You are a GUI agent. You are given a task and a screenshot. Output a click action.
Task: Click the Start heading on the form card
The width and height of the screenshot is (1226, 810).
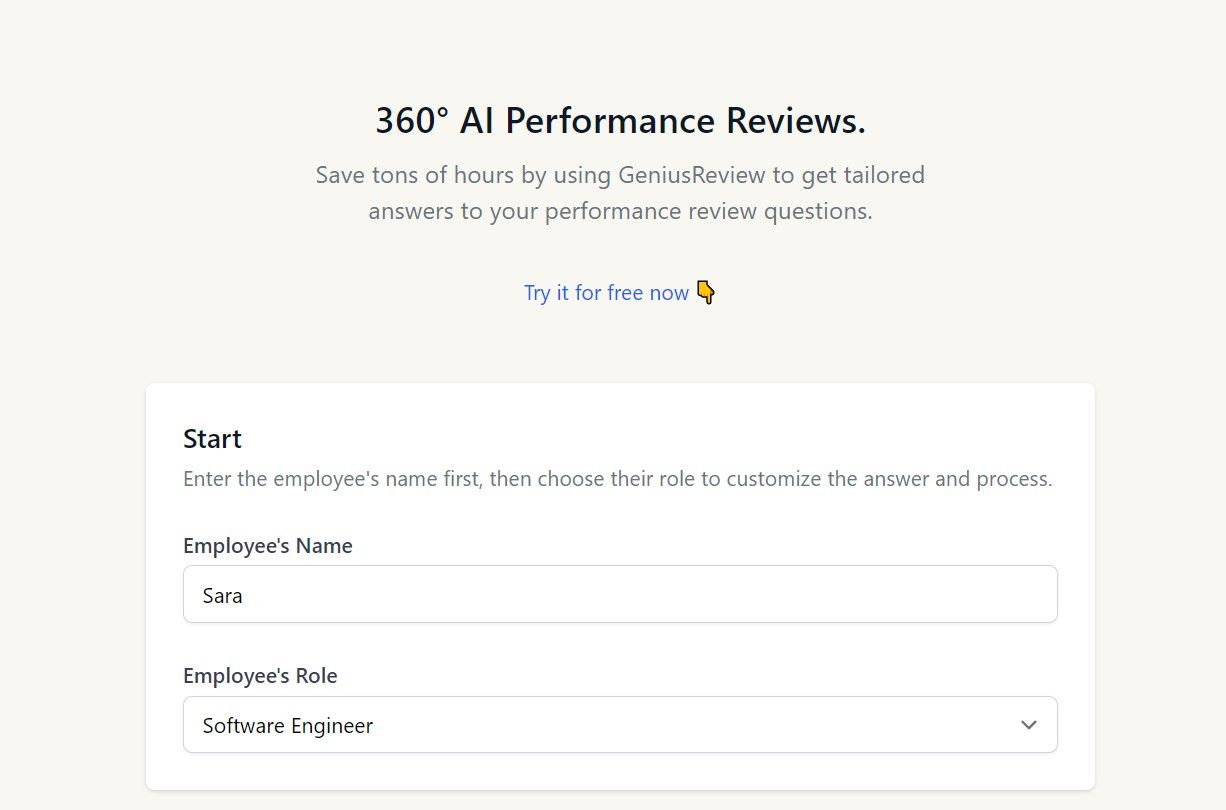211,438
